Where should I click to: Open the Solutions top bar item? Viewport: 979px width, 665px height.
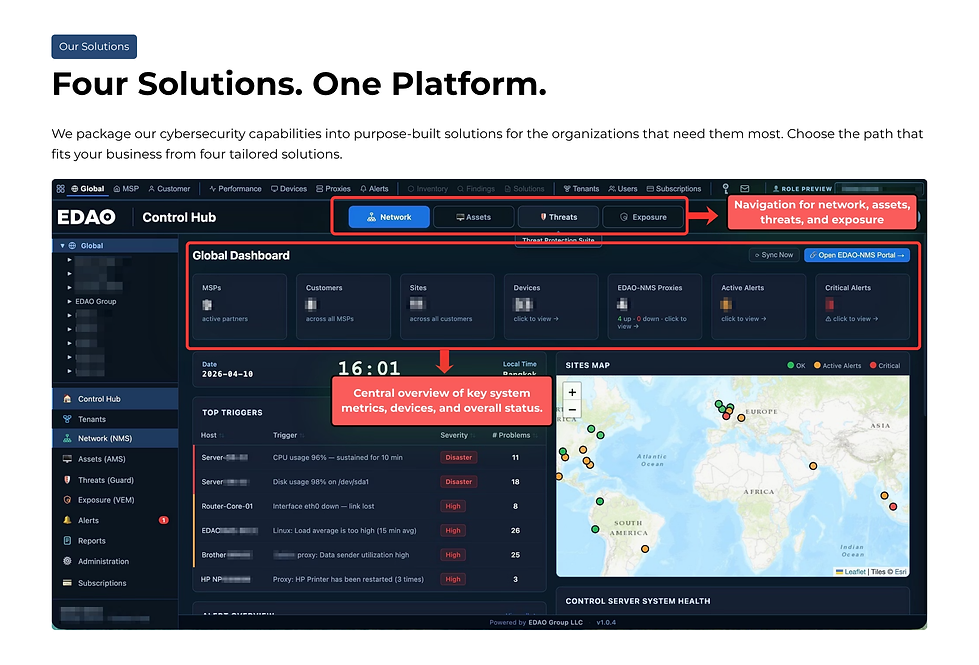click(x=524, y=189)
